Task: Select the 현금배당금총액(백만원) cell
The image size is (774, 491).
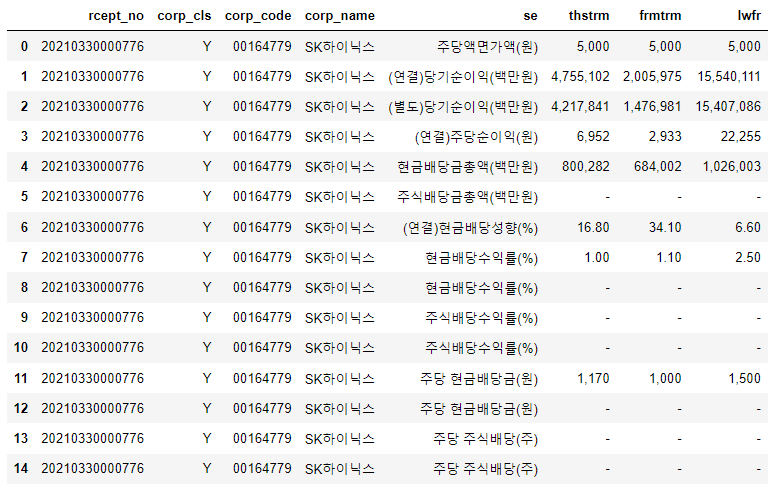Action: click(x=467, y=167)
